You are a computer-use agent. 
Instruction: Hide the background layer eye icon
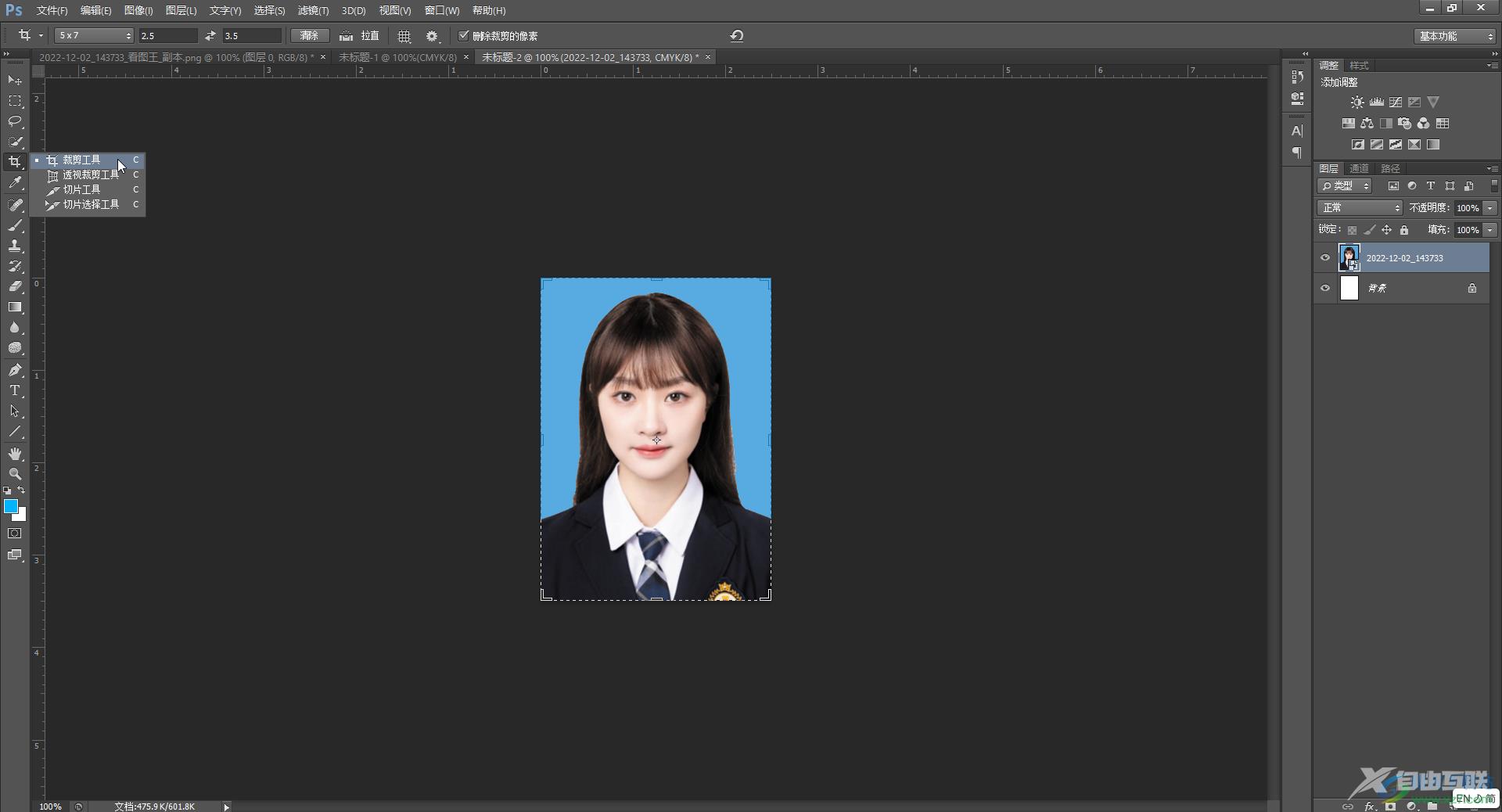1325,288
